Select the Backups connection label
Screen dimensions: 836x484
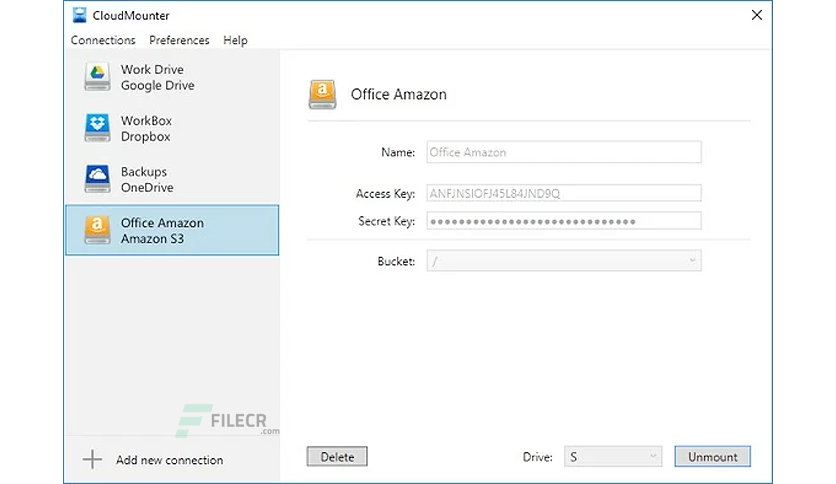click(x=143, y=172)
